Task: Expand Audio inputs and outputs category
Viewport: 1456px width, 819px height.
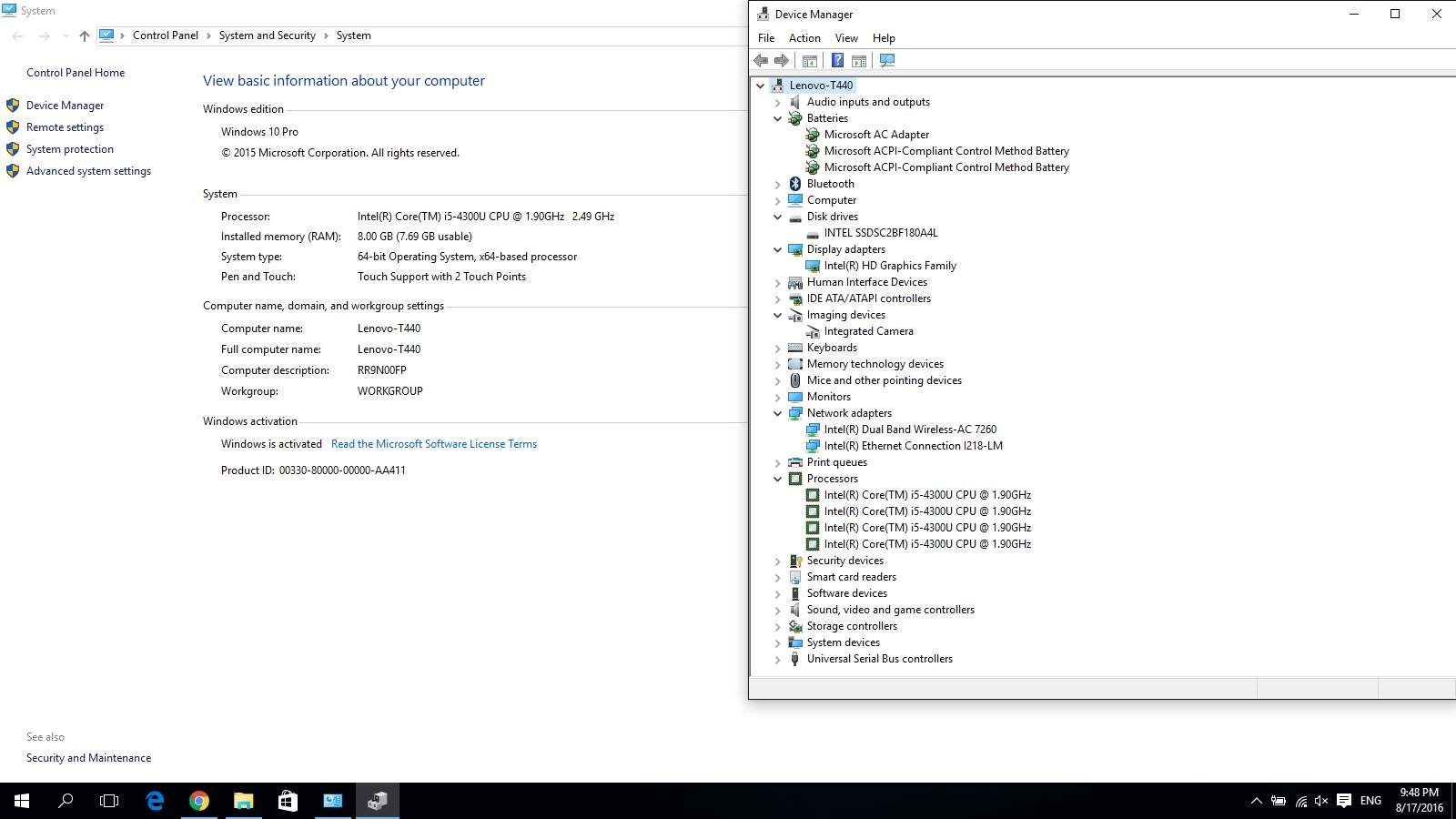Action: [x=778, y=103]
